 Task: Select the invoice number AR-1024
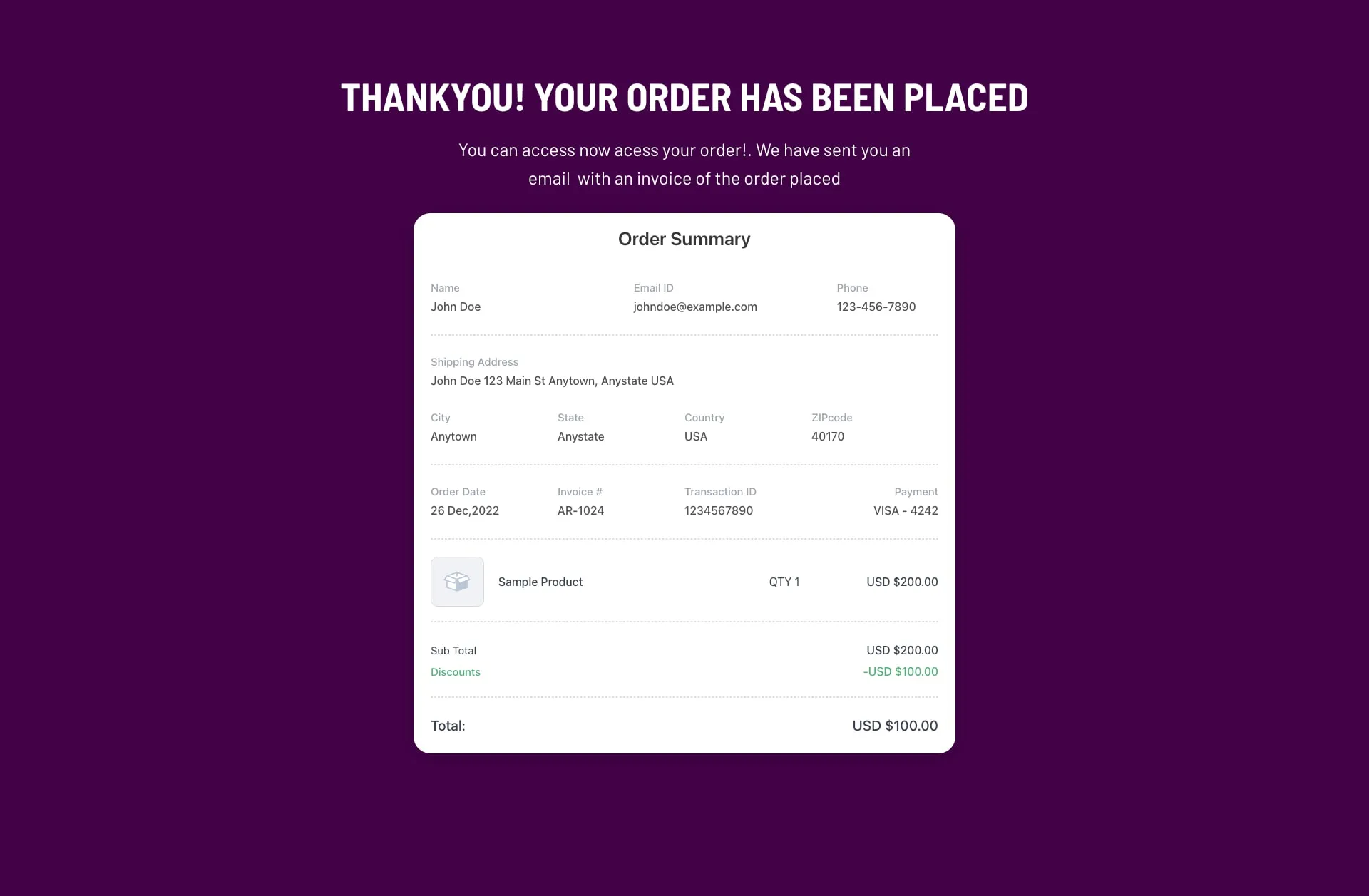(580, 511)
